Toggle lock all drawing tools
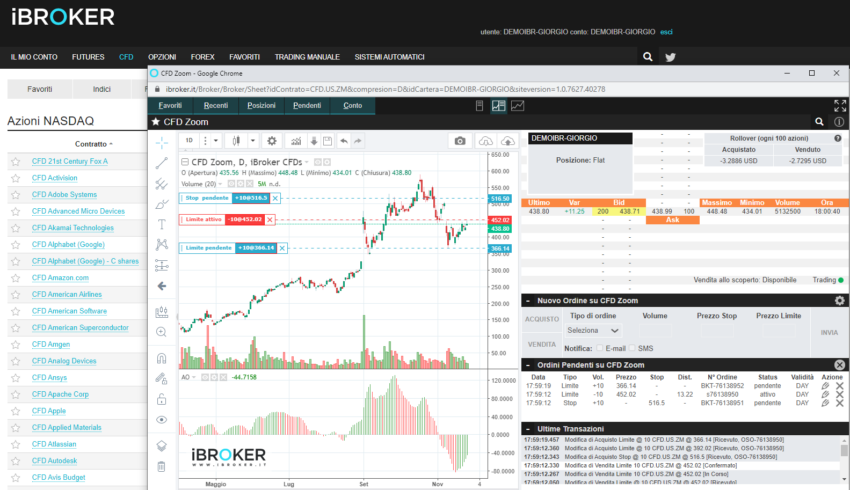 pos(162,399)
